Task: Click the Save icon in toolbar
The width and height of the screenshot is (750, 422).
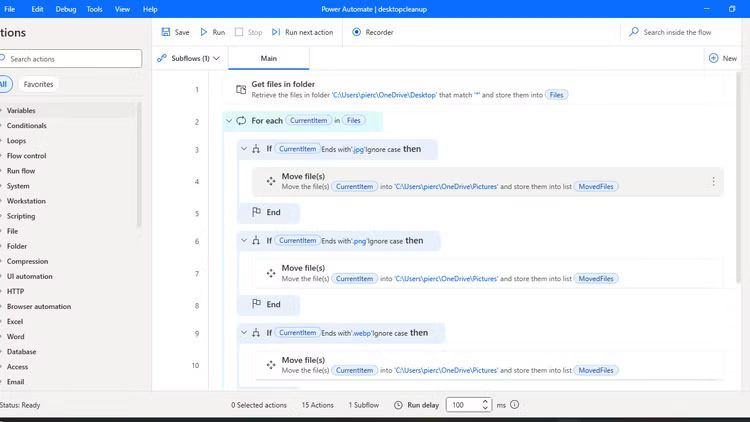Action: pyautogui.click(x=166, y=32)
